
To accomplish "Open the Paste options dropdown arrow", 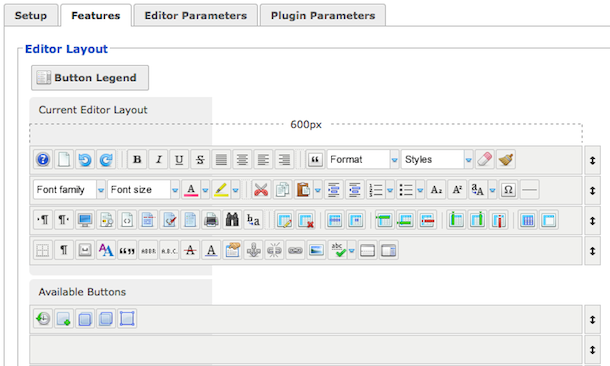I will [x=318, y=190].
